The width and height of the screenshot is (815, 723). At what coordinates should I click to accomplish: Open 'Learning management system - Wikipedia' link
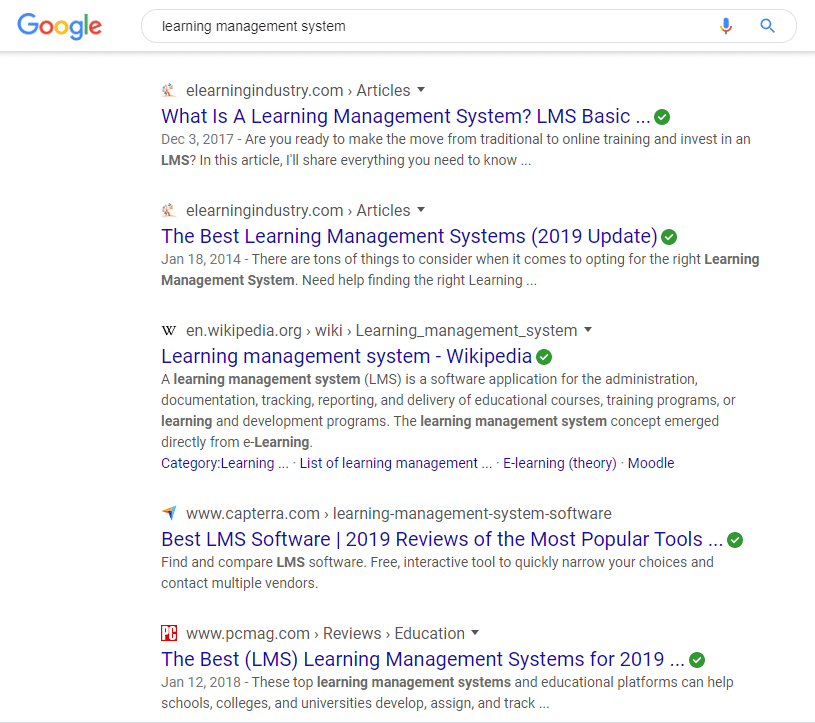coord(346,356)
